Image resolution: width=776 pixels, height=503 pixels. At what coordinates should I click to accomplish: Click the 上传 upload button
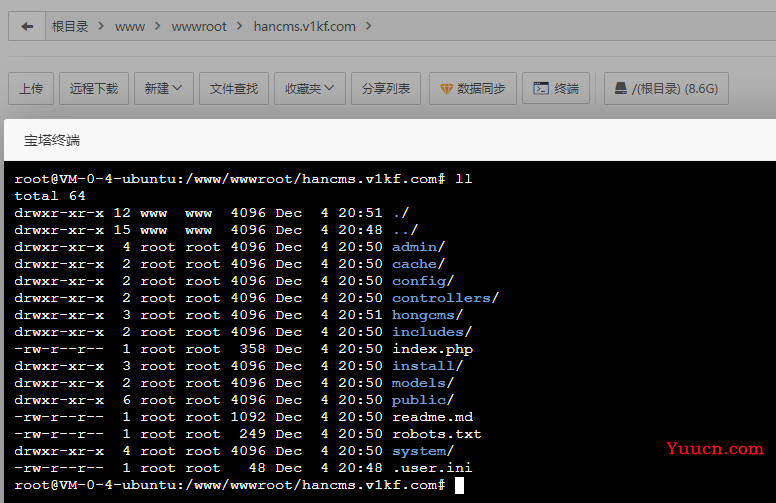pos(31,89)
